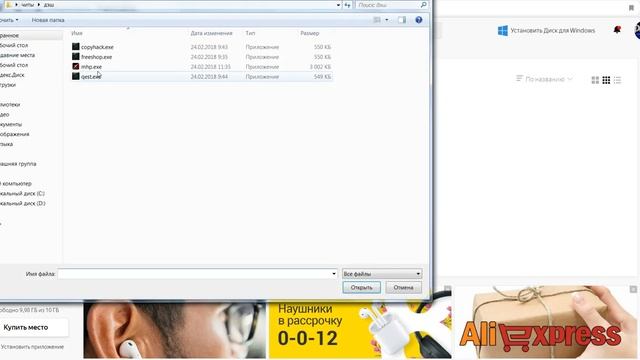Select Документы library in the navigation pane
The width and height of the screenshot is (640, 360).
click(11, 124)
